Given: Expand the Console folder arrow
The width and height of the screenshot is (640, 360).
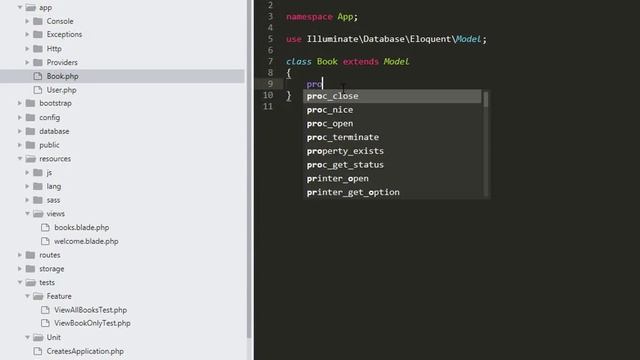Looking at the screenshot, I should click(27, 21).
